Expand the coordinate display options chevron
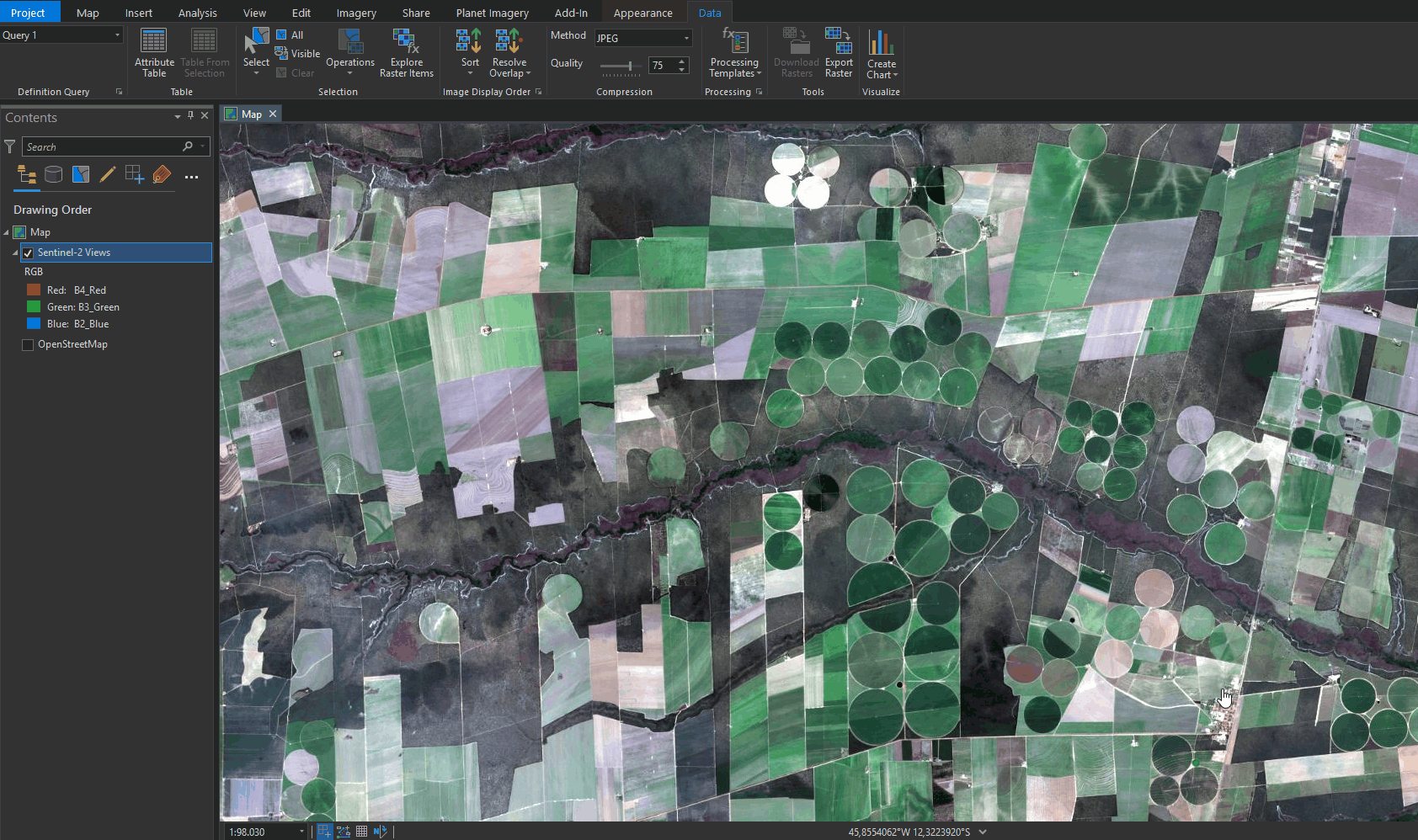 (983, 832)
